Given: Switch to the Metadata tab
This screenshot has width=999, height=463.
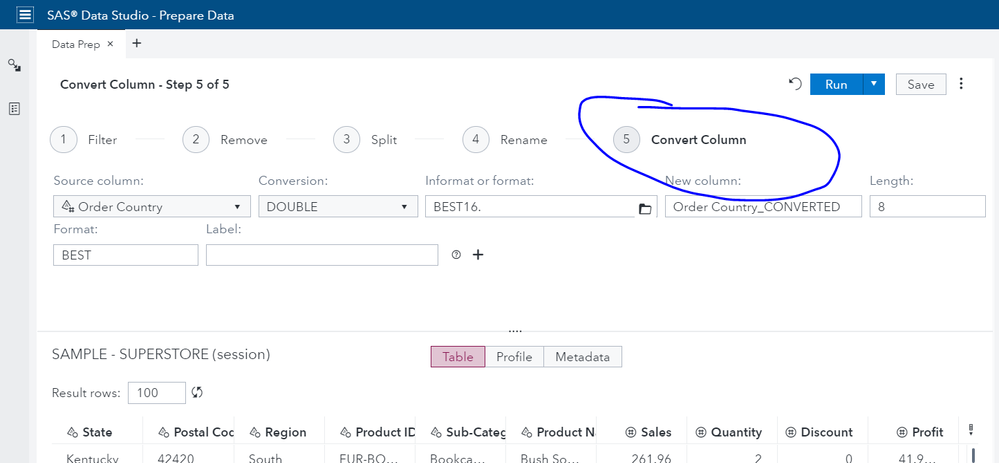Looking at the screenshot, I should coord(582,357).
